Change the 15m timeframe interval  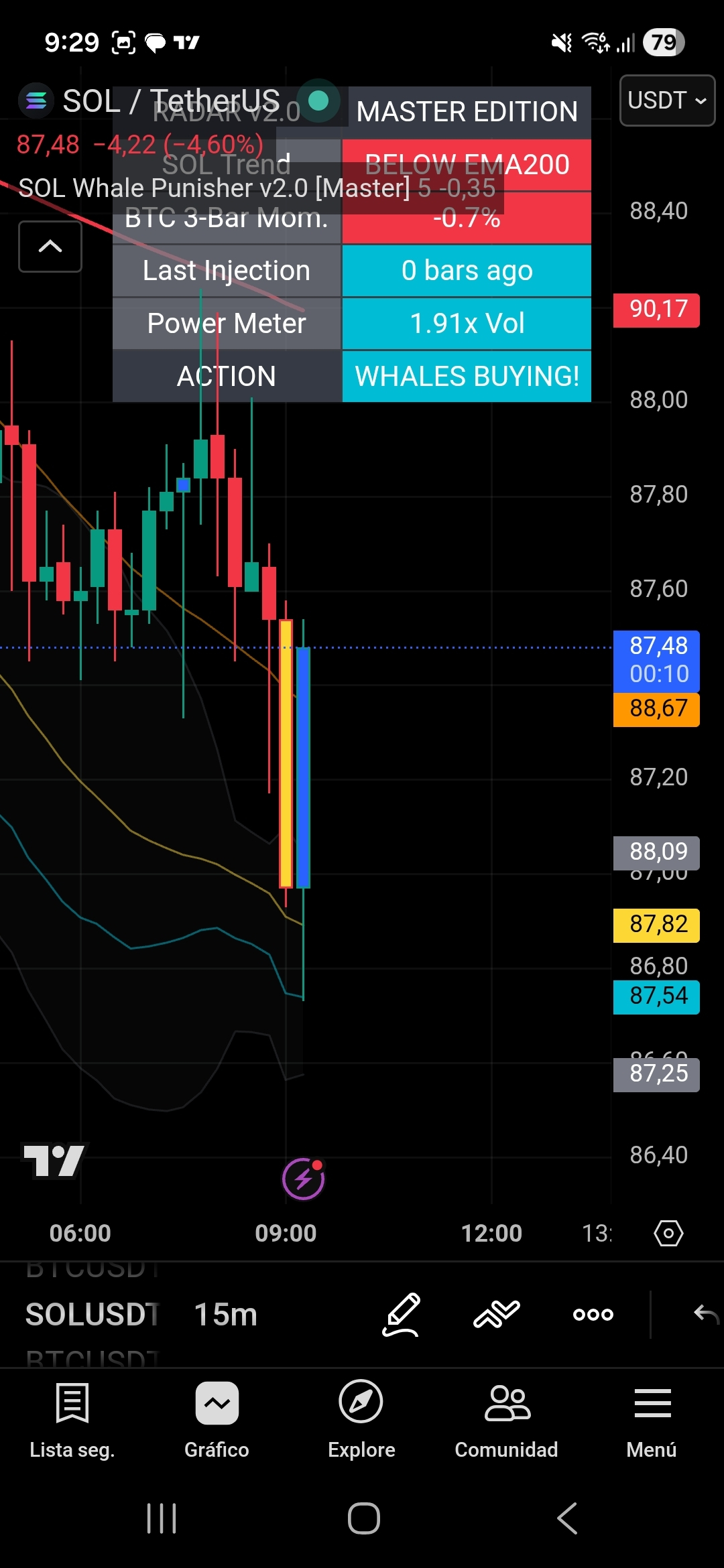pos(226,1314)
